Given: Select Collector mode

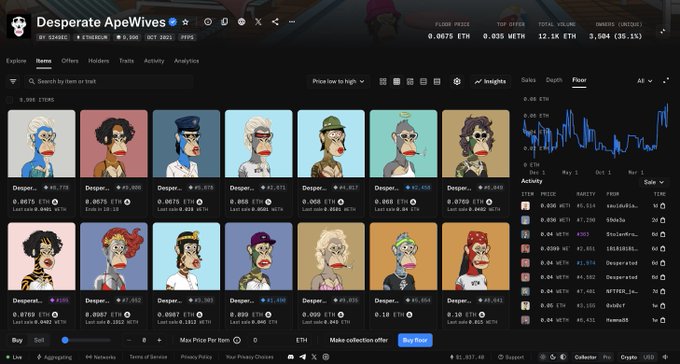Looking at the screenshot, I should click(585, 357).
